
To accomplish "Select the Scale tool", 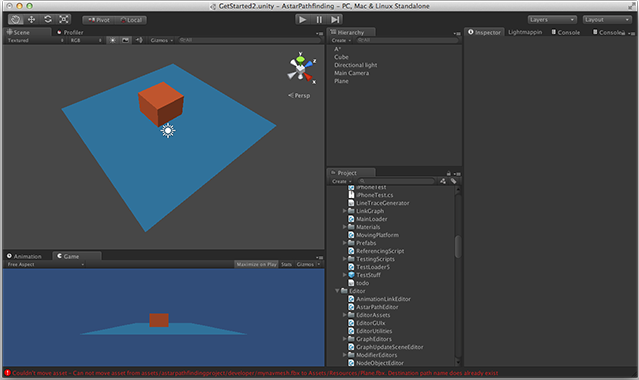I will coord(64,20).
